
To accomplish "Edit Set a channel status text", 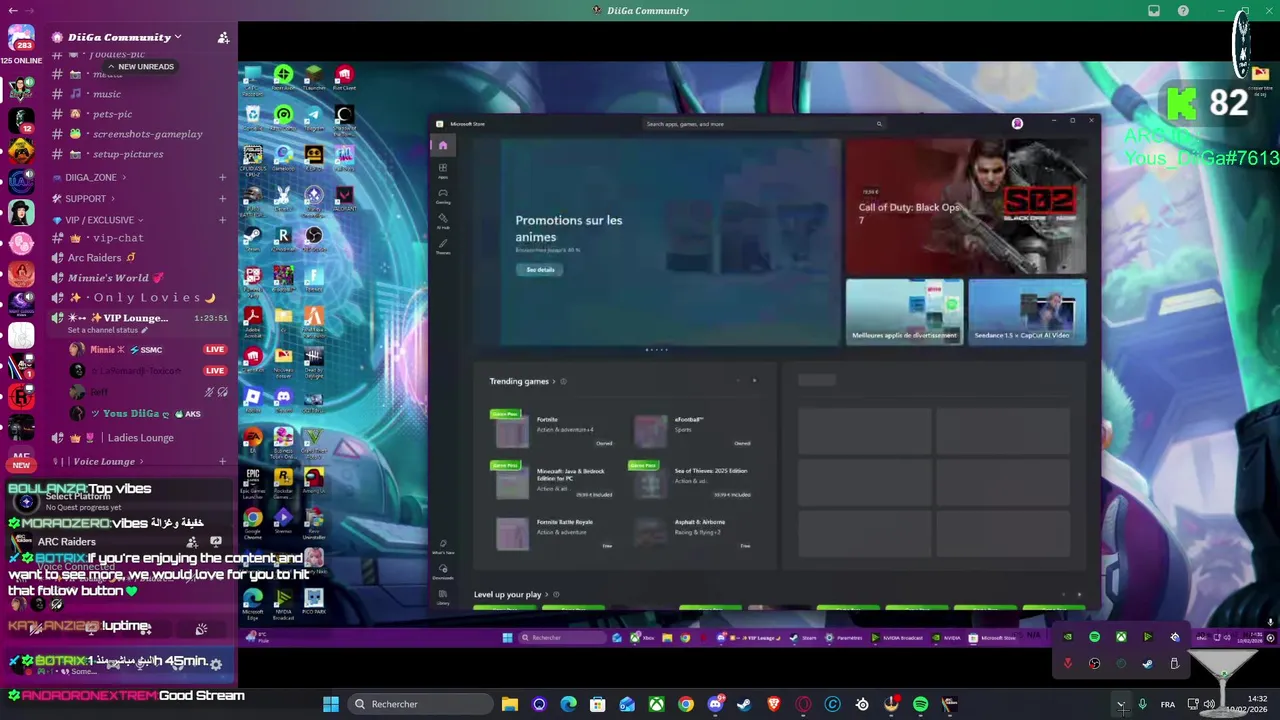I will coord(106,330).
